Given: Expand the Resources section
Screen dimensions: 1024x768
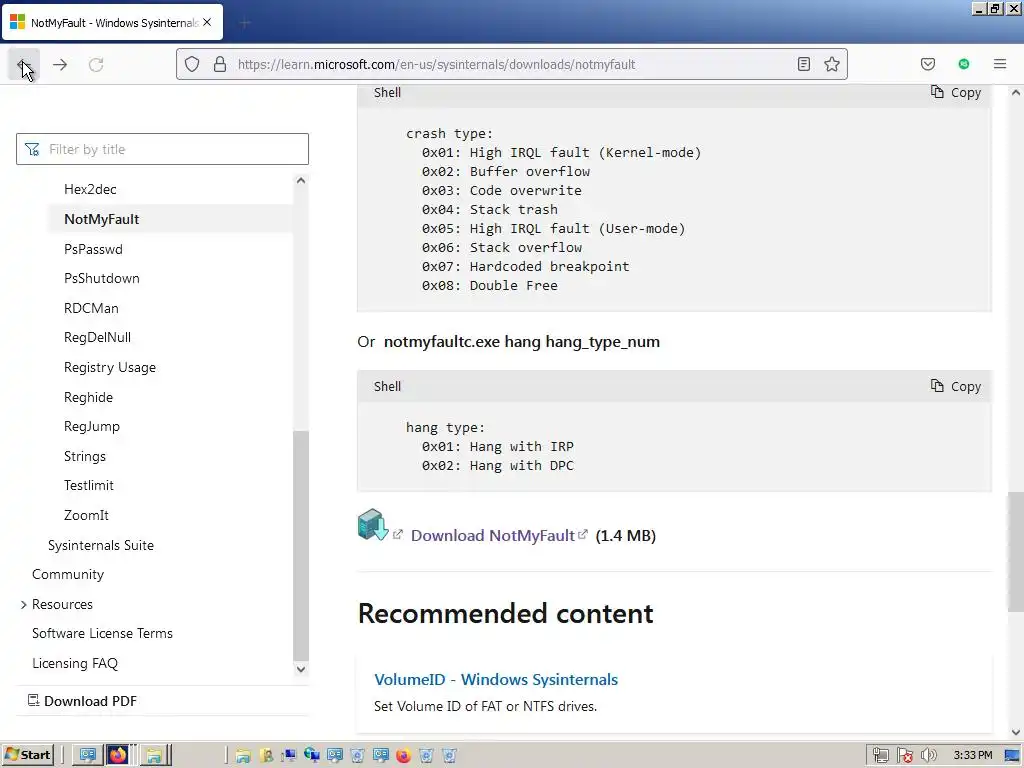Looking at the screenshot, I should 24,604.
